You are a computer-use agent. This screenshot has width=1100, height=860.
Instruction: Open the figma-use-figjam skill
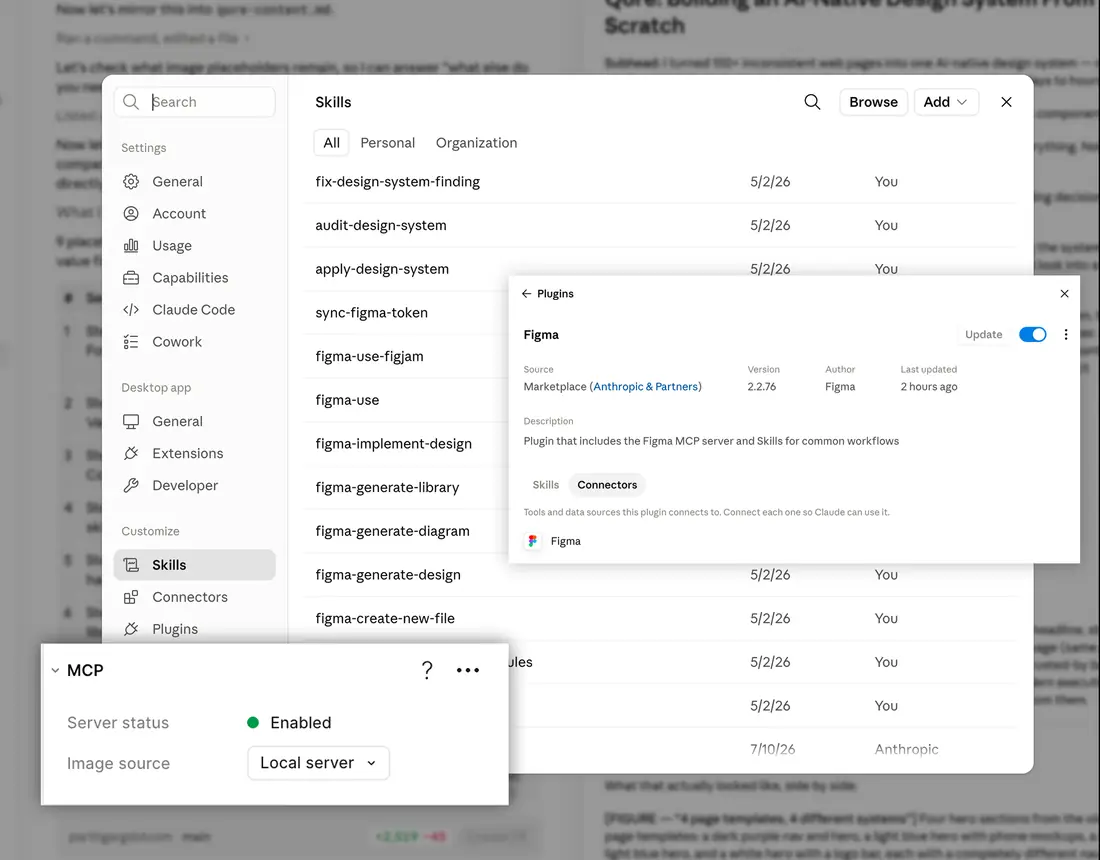pos(369,356)
